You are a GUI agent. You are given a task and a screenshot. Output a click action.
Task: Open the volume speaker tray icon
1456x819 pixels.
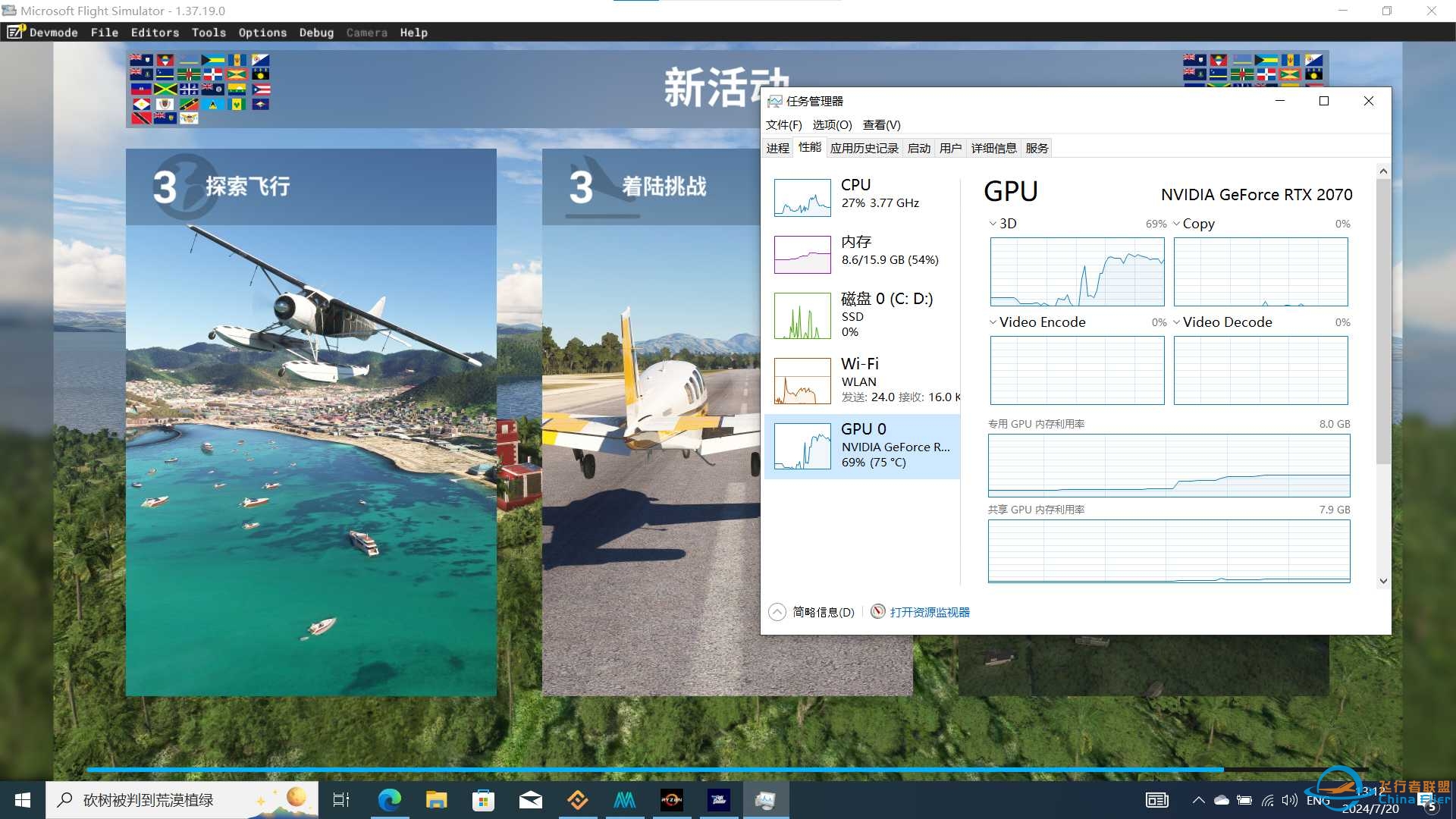(x=1290, y=800)
